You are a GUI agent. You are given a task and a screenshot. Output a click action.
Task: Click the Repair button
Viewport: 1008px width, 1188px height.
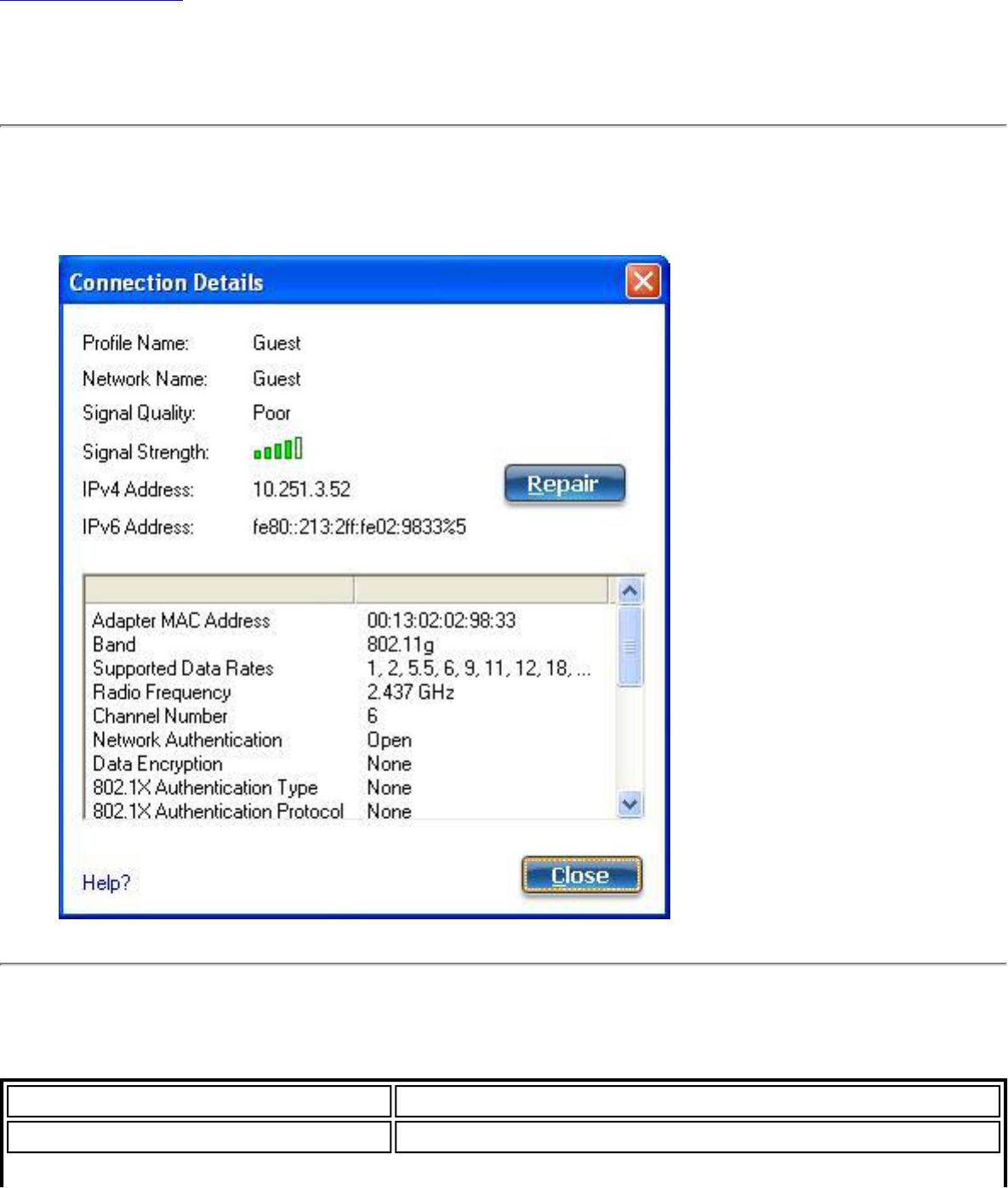tap(565, 484)
